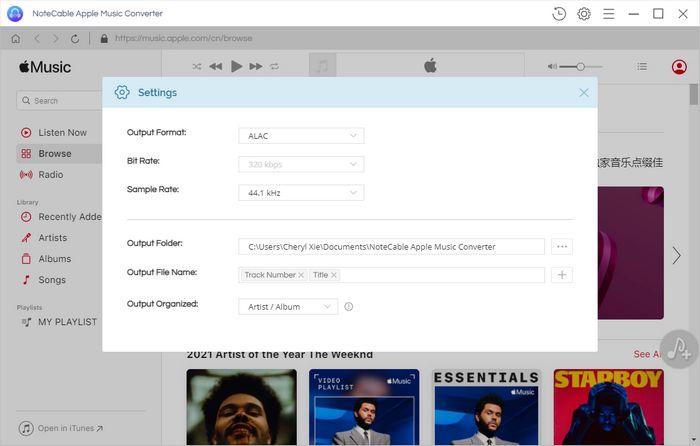Mute the volume speaker icon
This screenshot has width=700, height=446.
pos(552,67)
